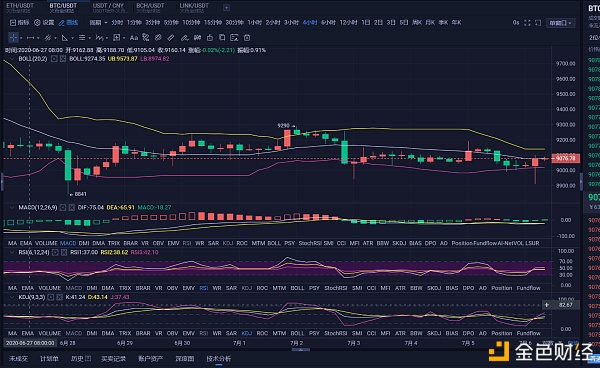Toggle the 画线 drawing mode button

(x=68, y=23)
